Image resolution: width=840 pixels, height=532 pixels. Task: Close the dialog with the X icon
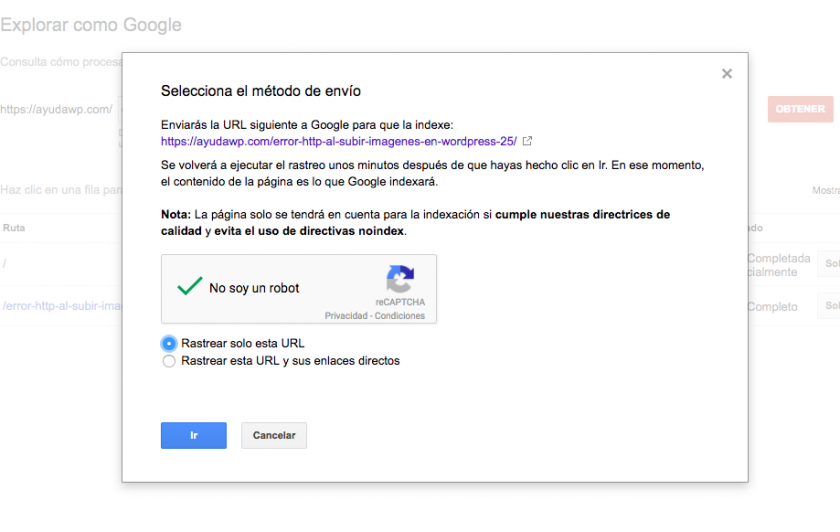726,73
